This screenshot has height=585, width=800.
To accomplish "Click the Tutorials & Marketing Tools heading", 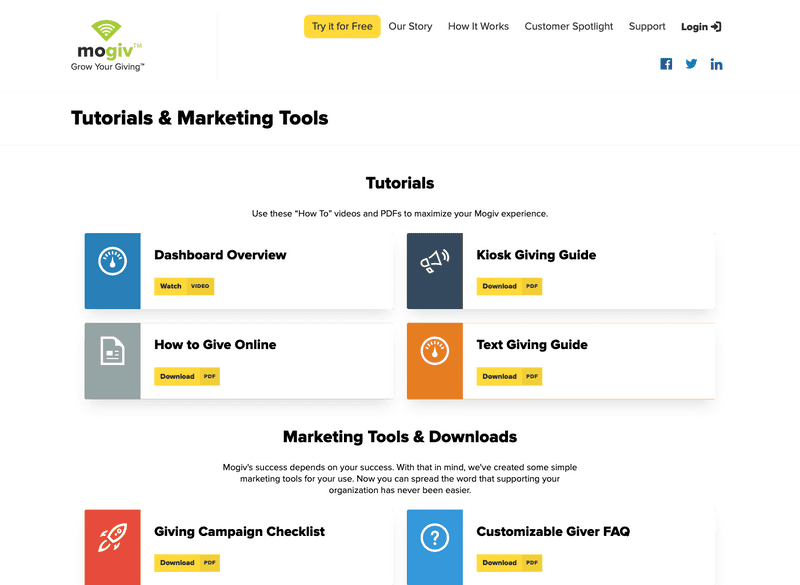I will (x=199, y=118).
